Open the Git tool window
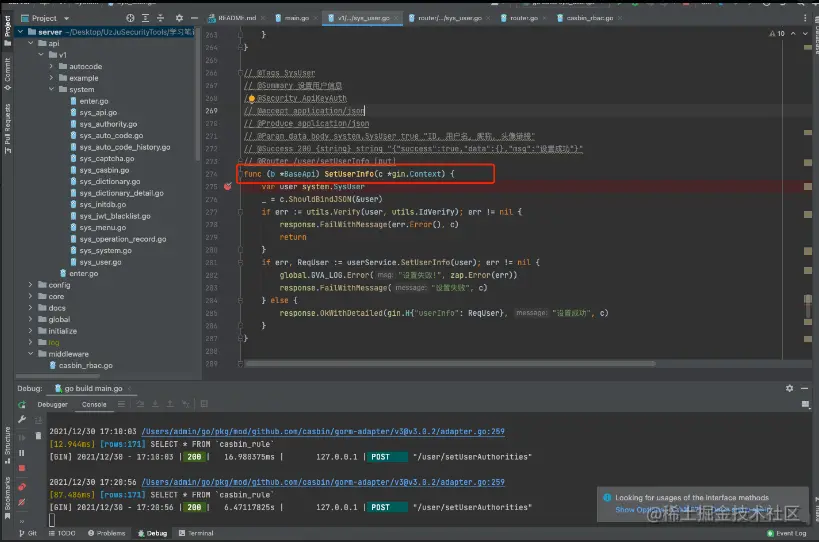This screenshot has width=819, height=542. tap(28, 533)
